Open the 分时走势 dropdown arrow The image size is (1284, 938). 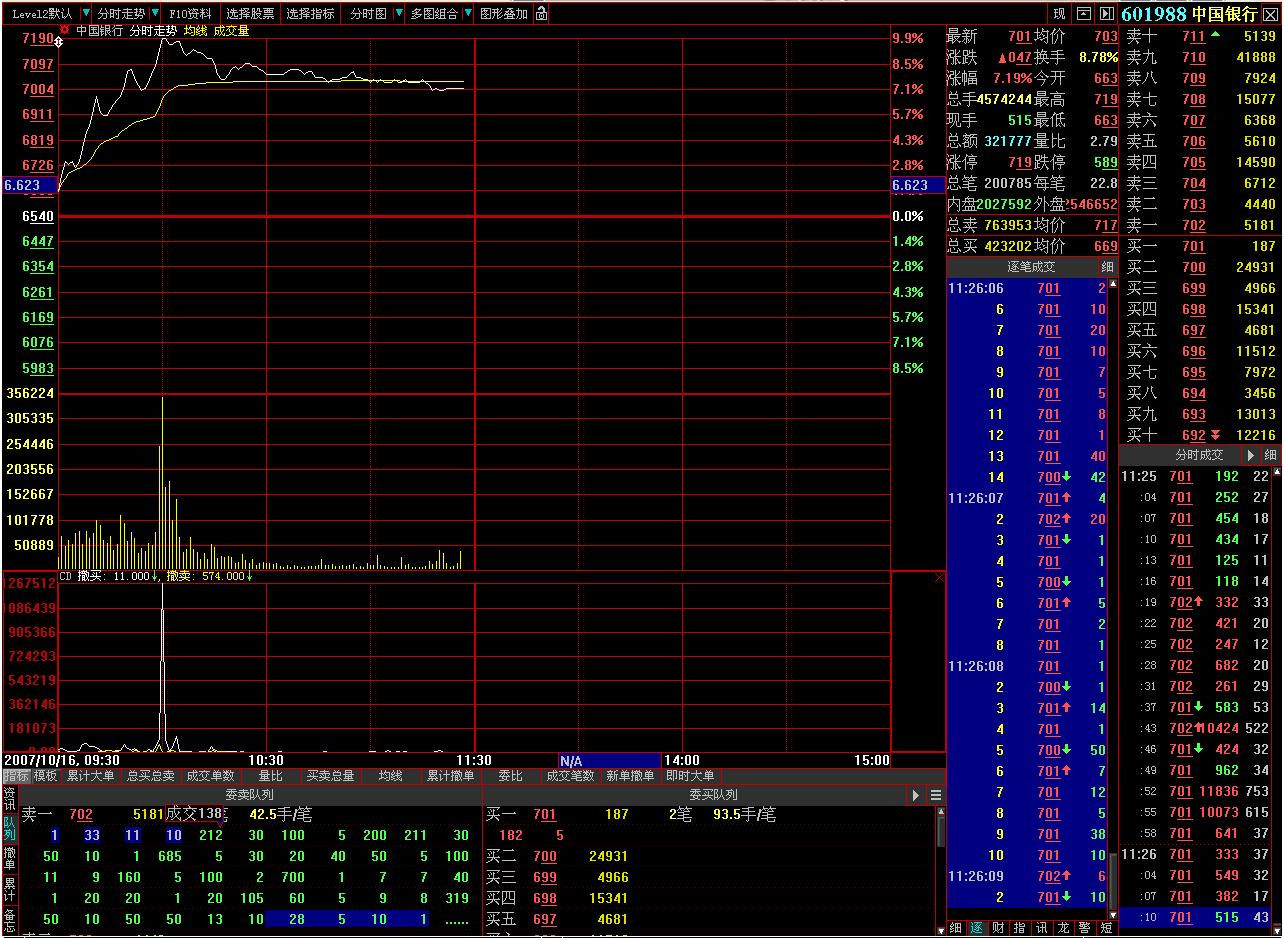click(155, 14)
